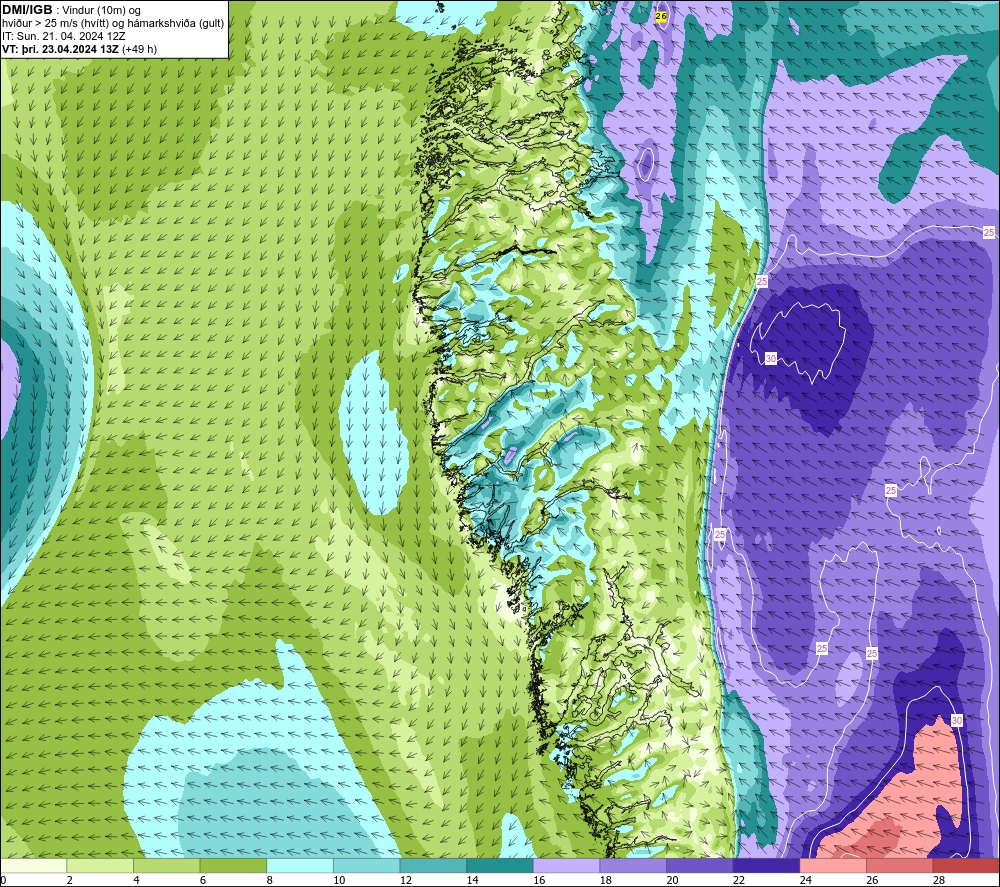The height and width of the screenshot is (887, 1000).
Task: Select the 18–20 m/s lavender legend swatch
Action: point(633,865)
